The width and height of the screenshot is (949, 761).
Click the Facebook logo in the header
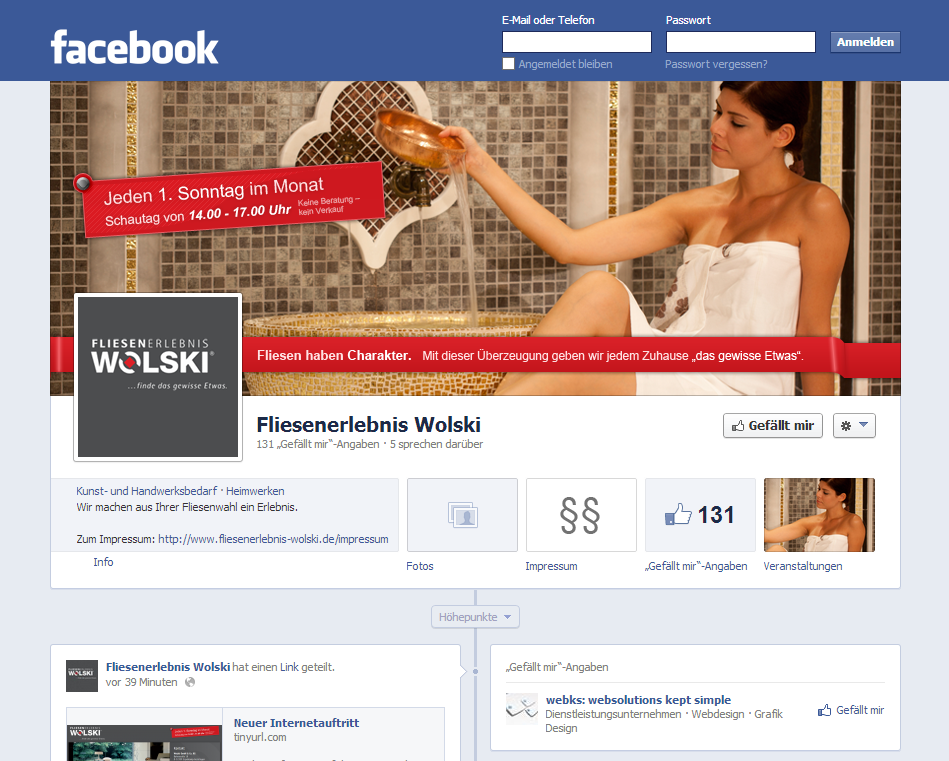click(134, 47)
